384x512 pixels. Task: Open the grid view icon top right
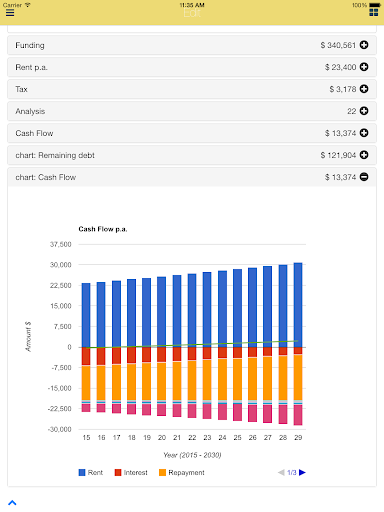[x=374, y=12]
